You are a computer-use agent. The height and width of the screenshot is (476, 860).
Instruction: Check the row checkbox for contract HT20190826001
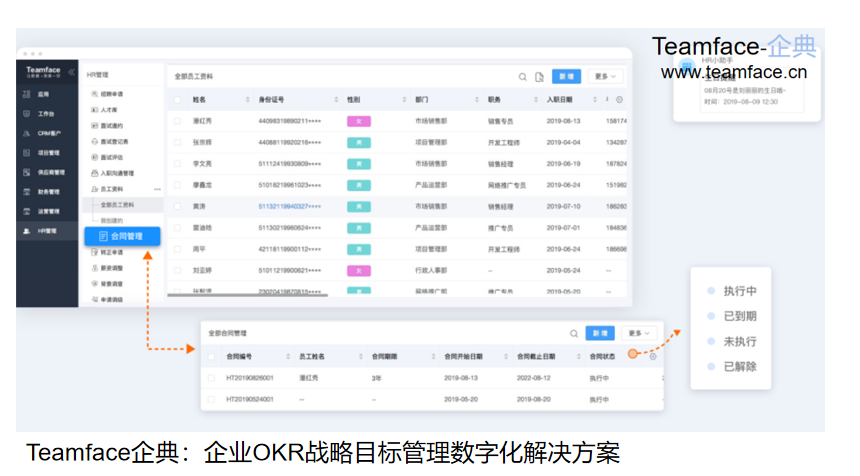[x=211, y=378]
